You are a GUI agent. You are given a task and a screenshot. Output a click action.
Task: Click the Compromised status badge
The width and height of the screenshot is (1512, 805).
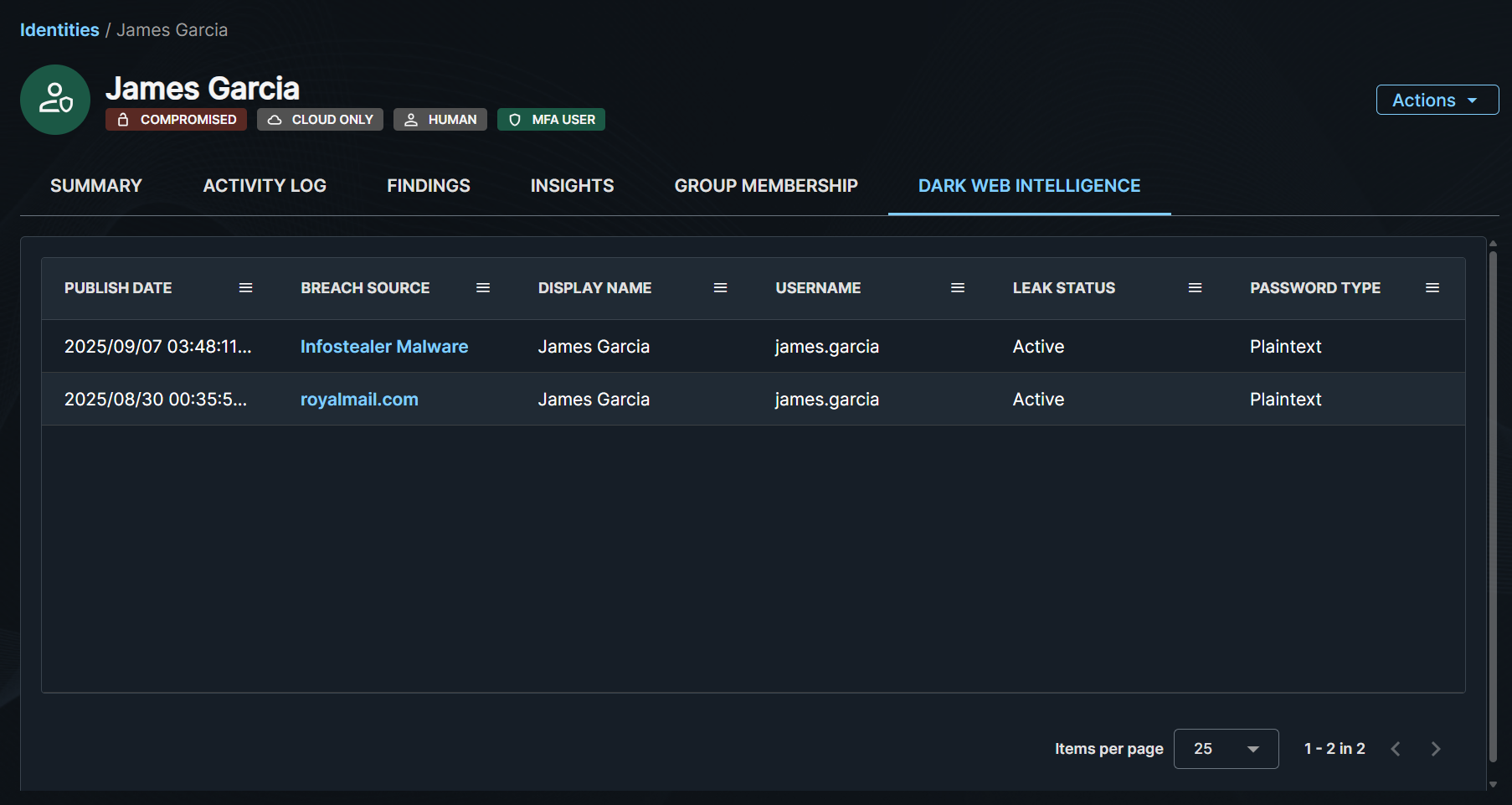[177, 120]
